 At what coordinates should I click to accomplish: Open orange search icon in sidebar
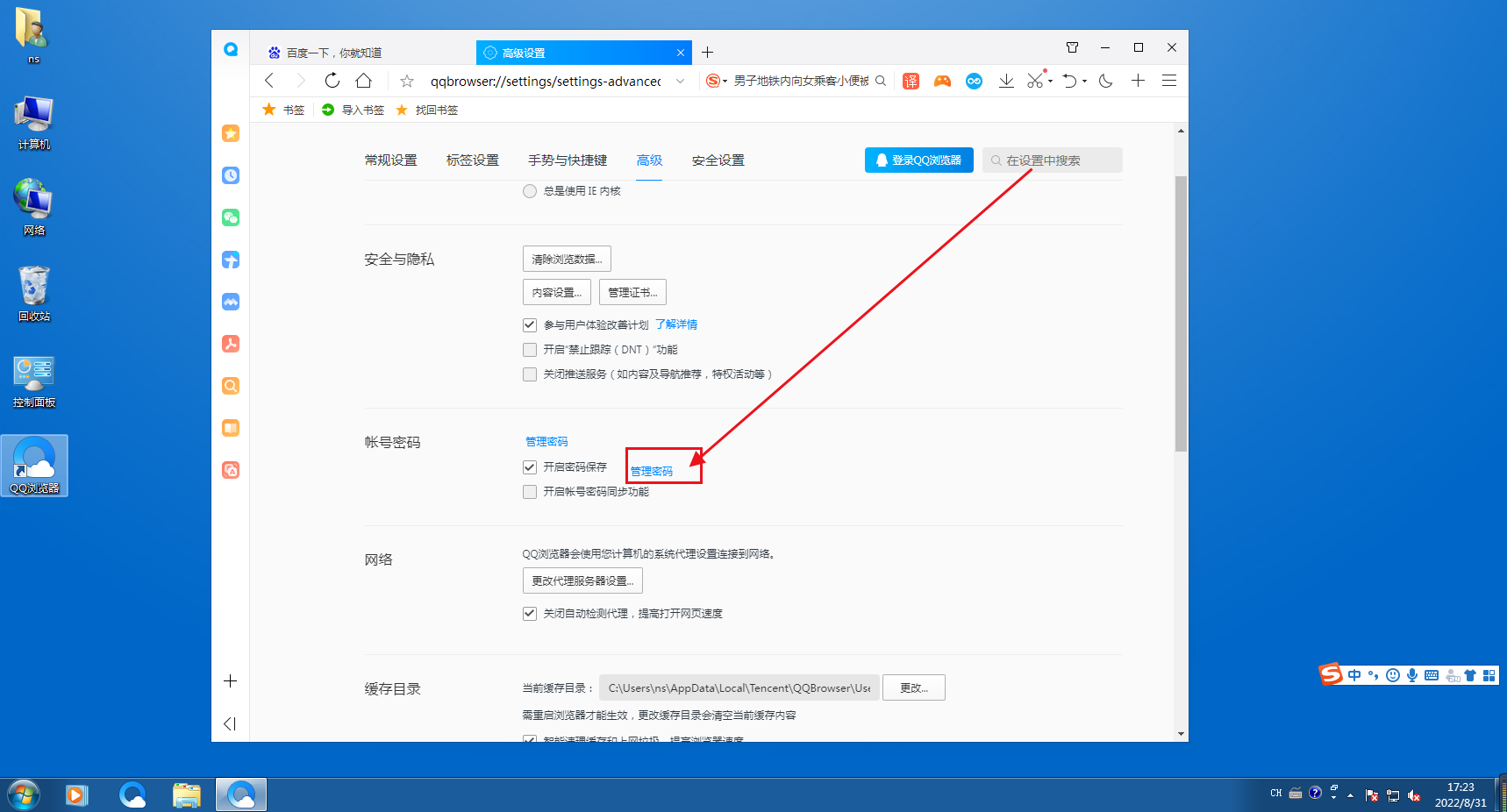[231, 386]
